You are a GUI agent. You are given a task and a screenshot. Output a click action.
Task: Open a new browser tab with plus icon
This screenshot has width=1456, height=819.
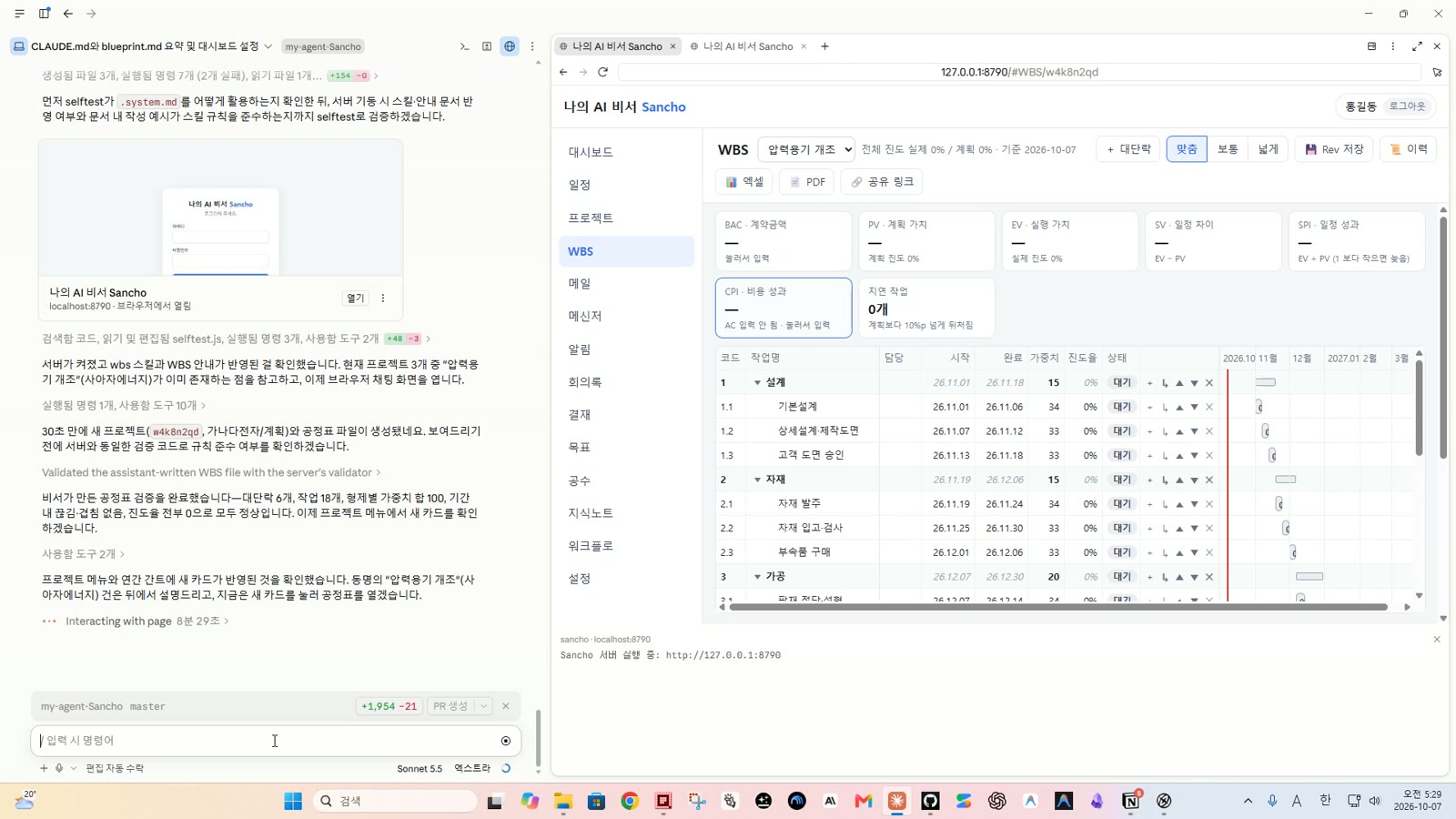pyautogui.click(x=824, y=46)
